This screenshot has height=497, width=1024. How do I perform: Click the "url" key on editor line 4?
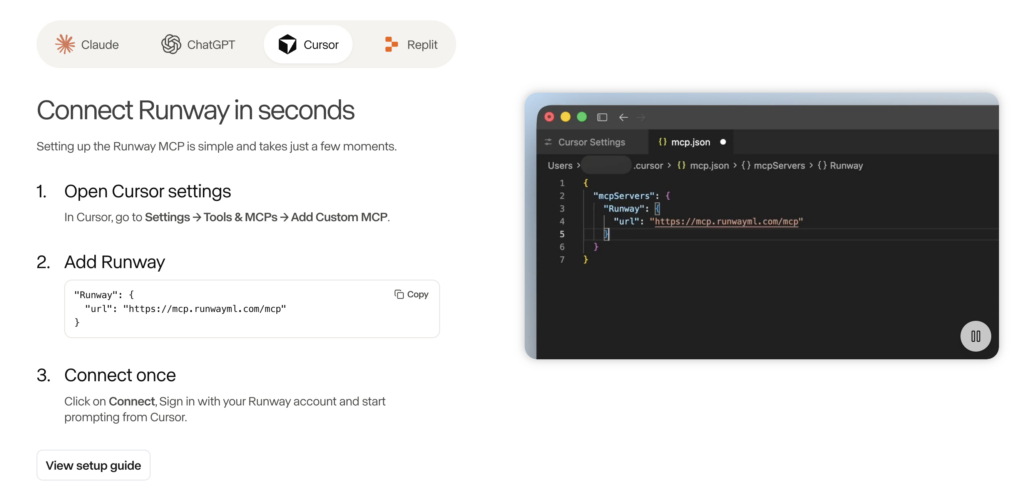(626, 221)
